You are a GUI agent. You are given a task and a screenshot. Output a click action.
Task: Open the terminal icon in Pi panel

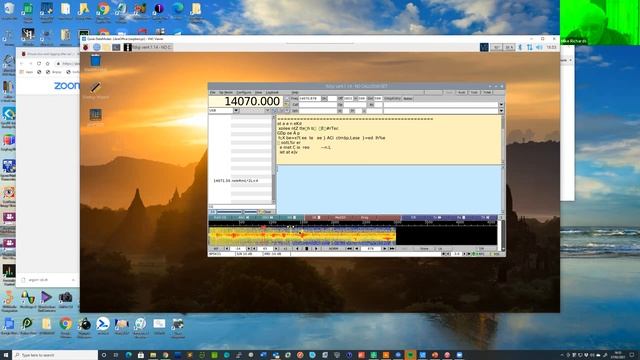[x=116, y=47]
